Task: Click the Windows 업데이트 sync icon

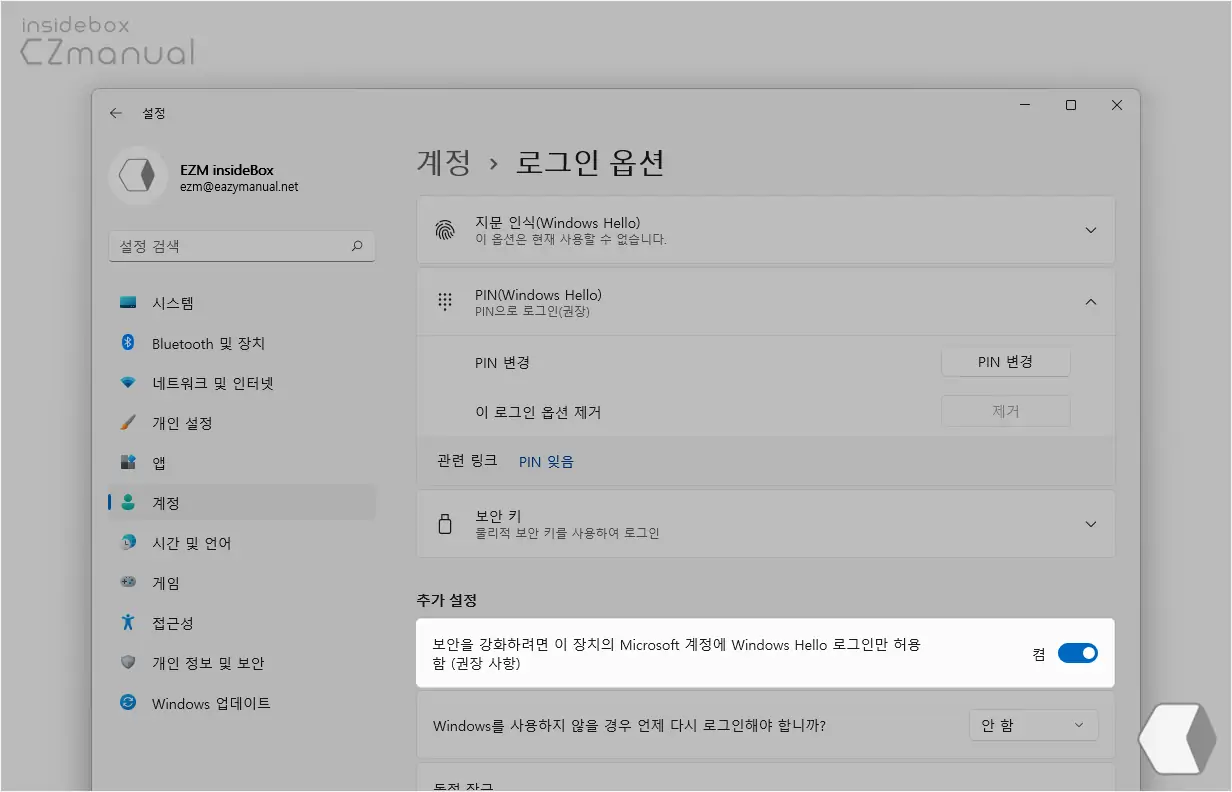Action: click(128, 703)
